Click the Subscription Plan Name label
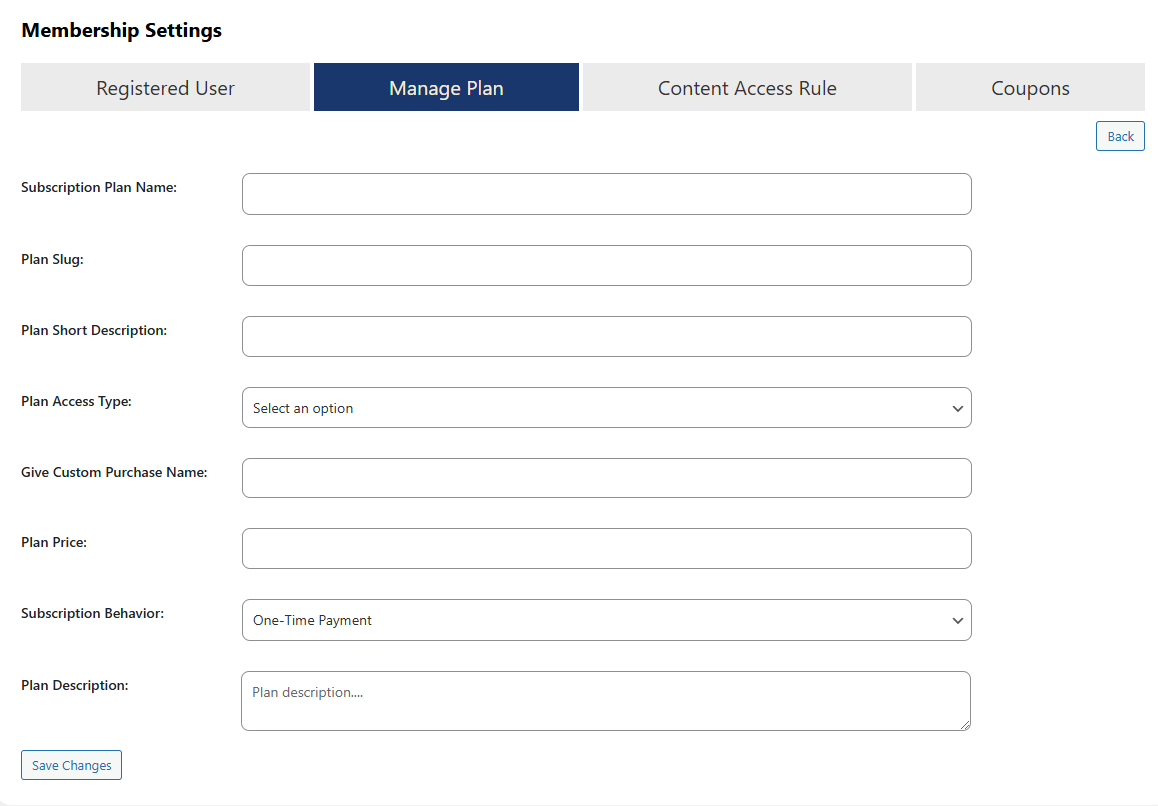1158x806 pixels. pos(99,187)
